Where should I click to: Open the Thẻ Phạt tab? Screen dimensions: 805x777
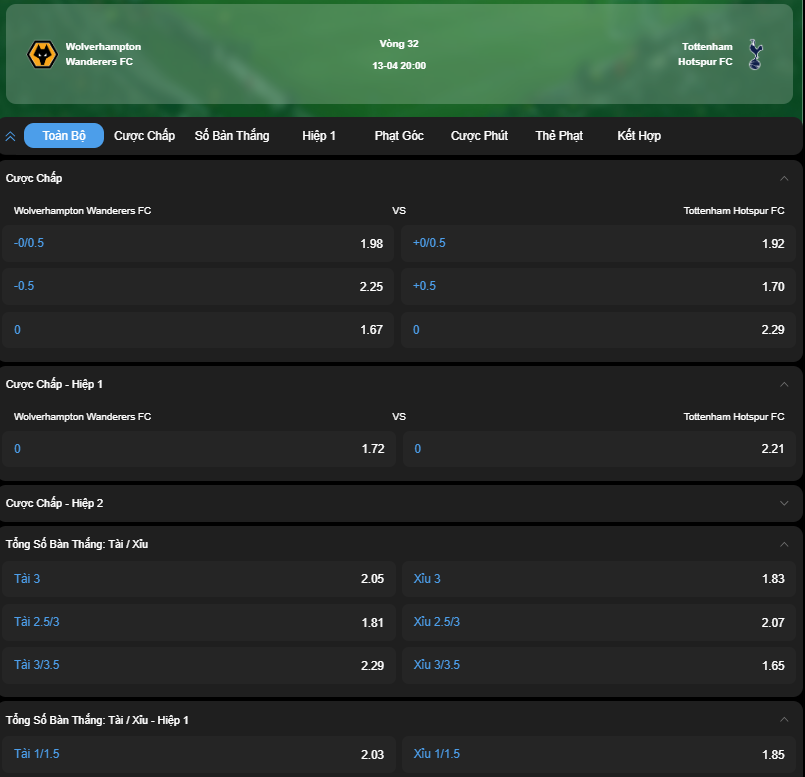pyautogui.click(x=559, y=136)
